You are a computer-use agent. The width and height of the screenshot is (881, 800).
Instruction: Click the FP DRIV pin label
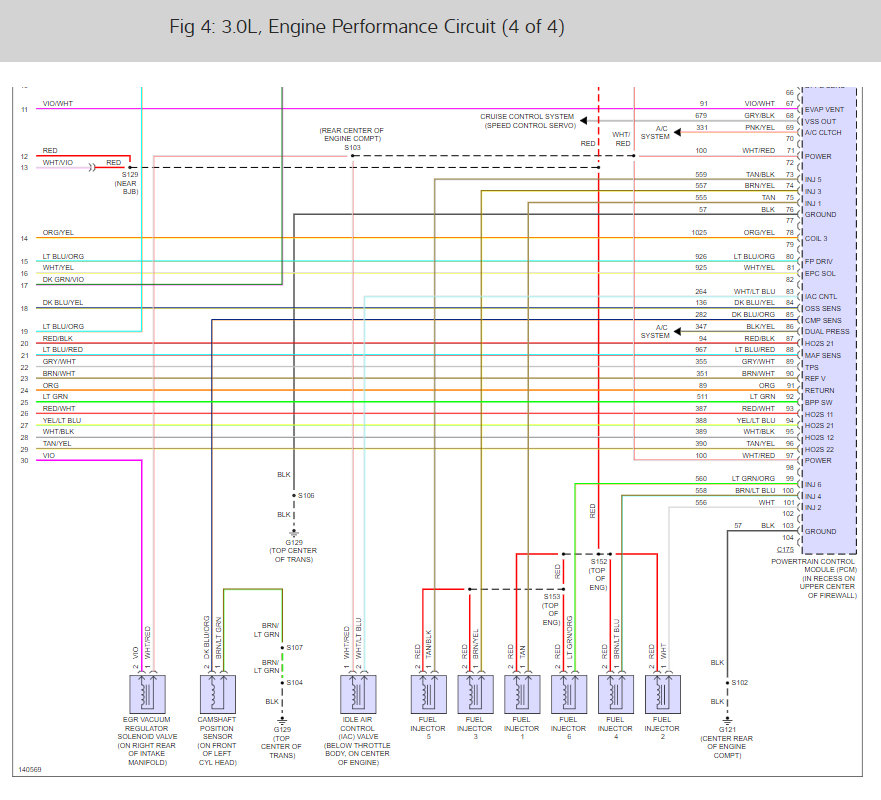pyautogui.click(x=819, y=262)
